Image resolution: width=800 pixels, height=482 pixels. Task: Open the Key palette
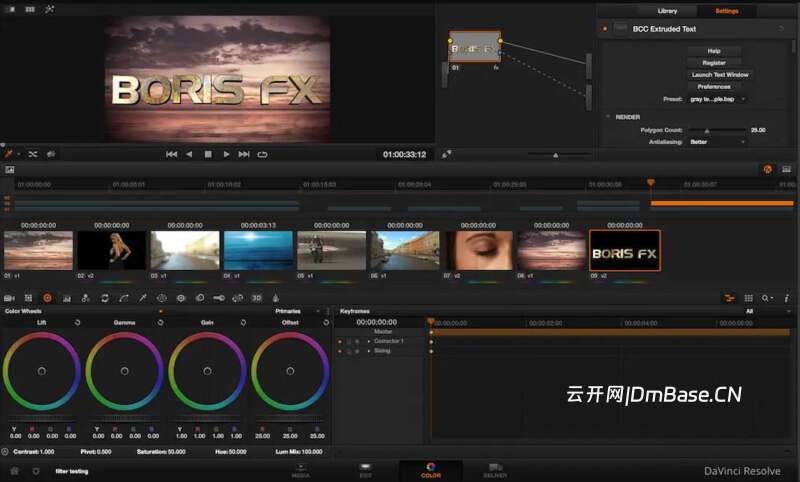[x=219, y=298]
